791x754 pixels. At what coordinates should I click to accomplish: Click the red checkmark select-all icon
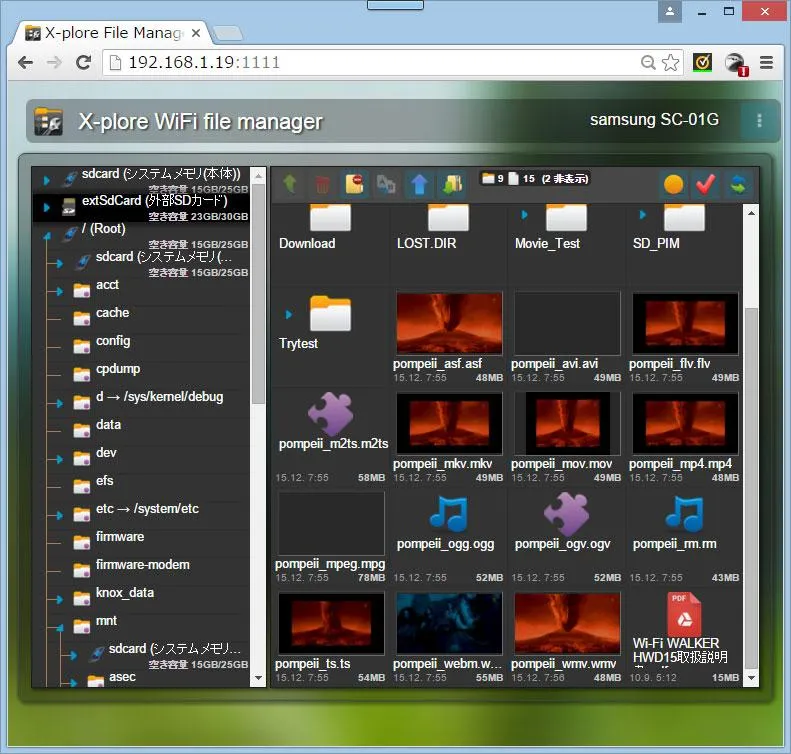point(705,185)
